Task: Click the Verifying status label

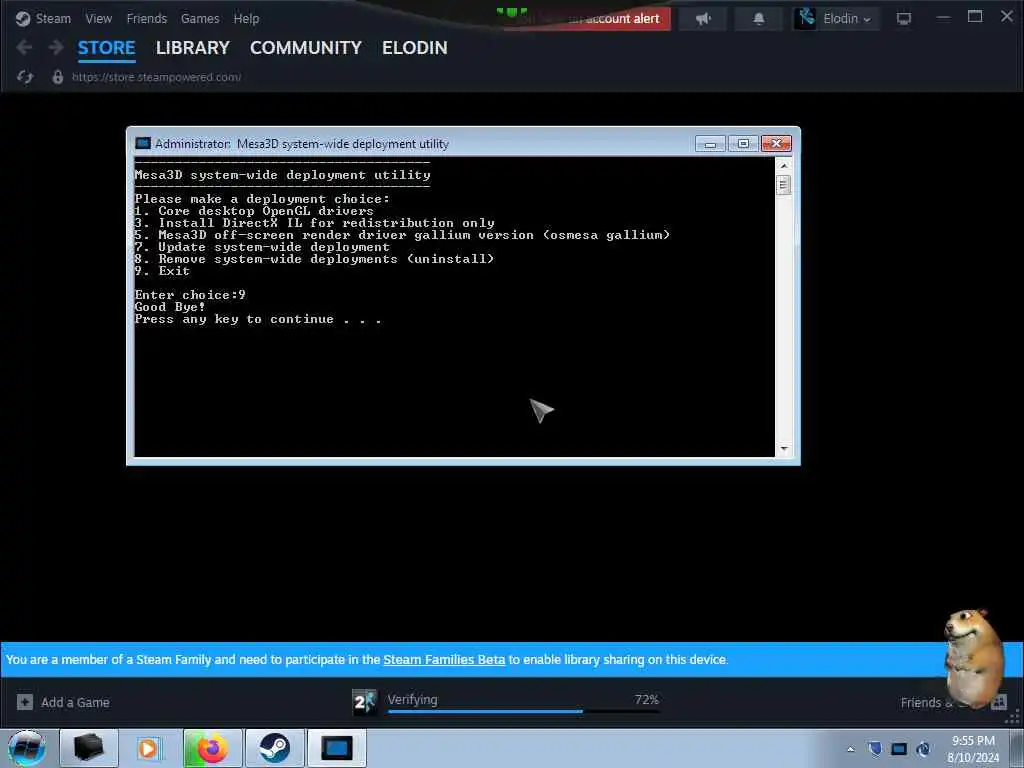Action: coord(413,699)
